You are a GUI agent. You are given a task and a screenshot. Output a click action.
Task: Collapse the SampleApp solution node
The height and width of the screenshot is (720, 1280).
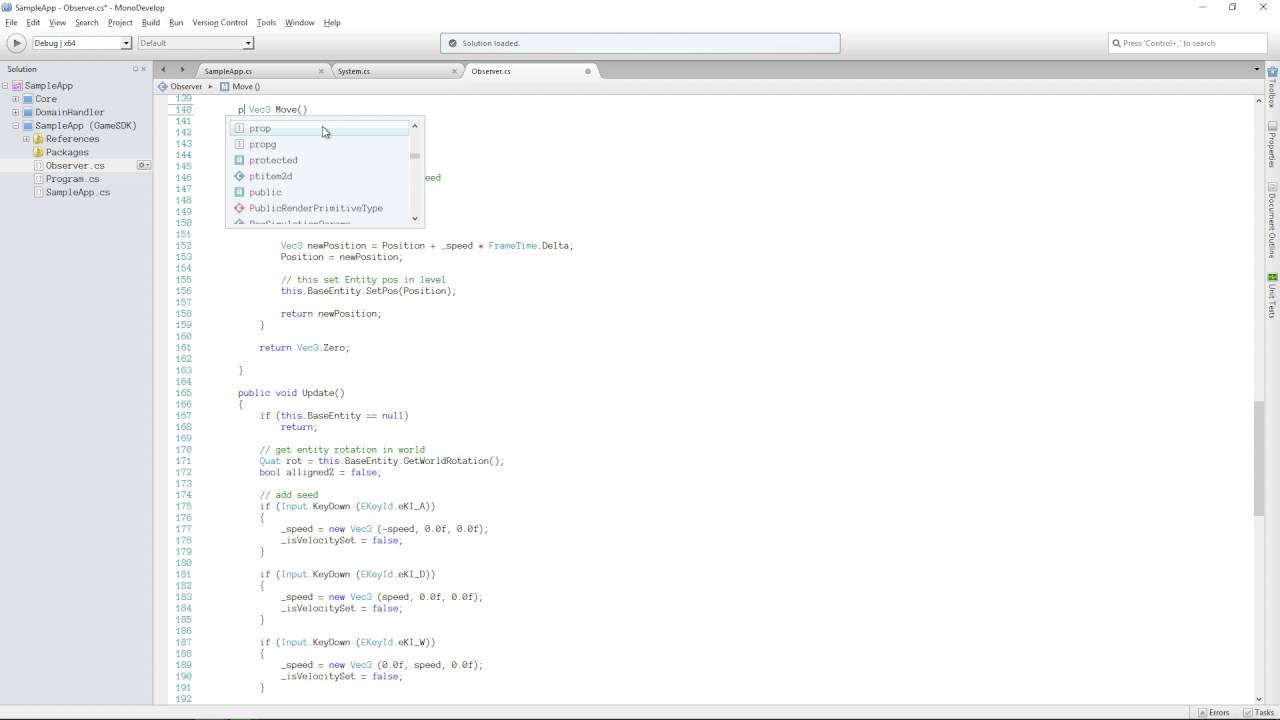[5, 86]
